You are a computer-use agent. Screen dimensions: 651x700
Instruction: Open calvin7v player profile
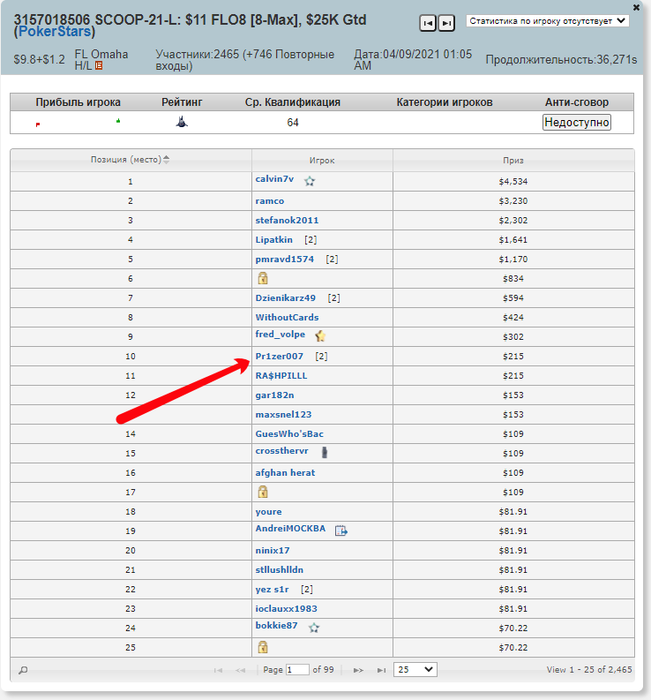pyautogui.click(x=275, y=179)
